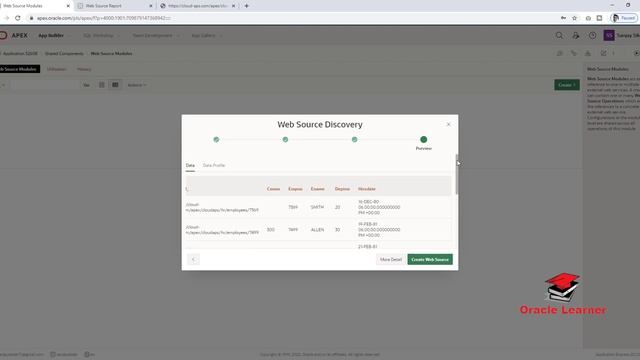This screenshot has width=640, height=360.
Task: Switch to the third browser tab
Action: pos(198,6)
